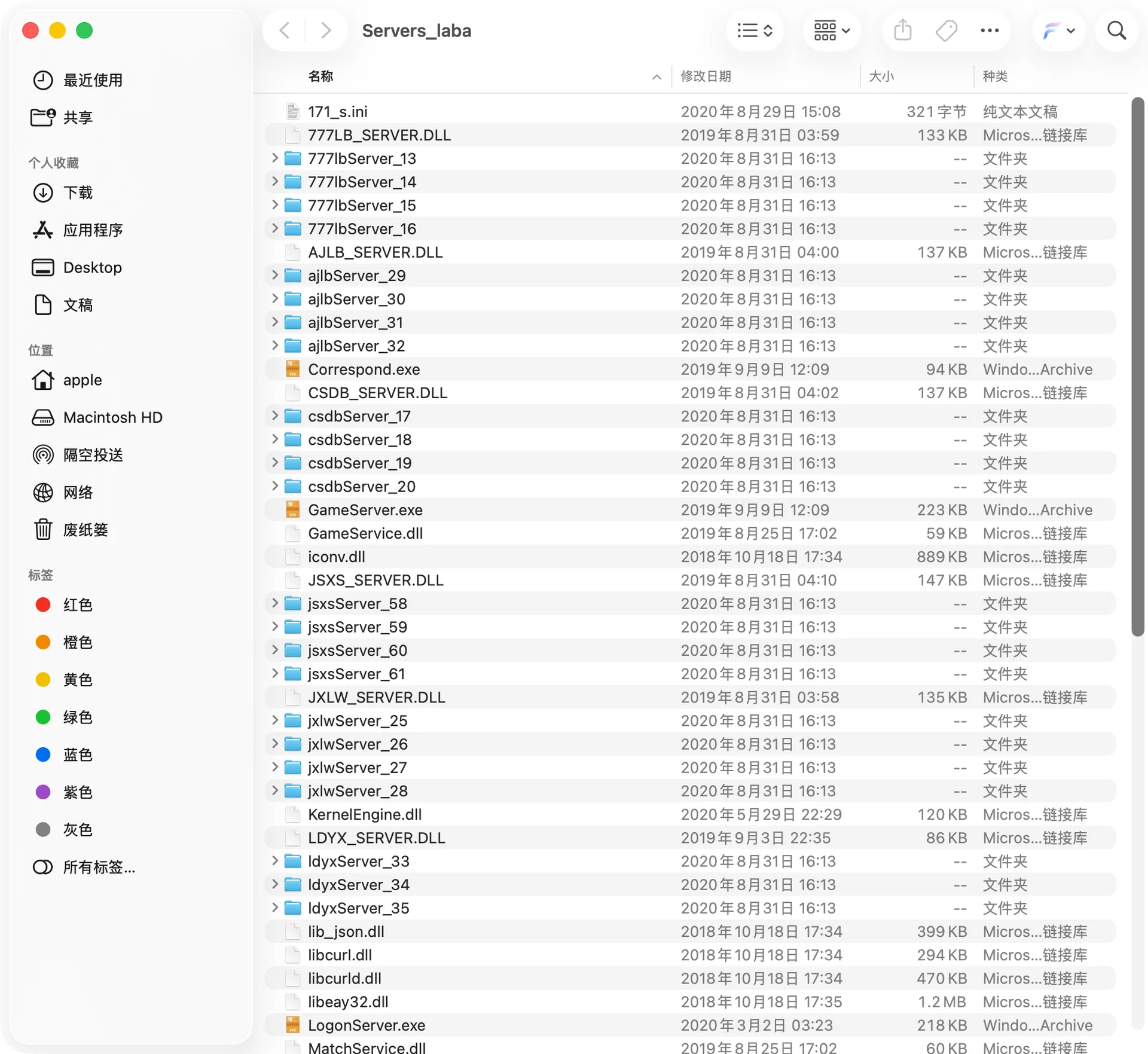1148x1054 pixels.
Task: Open the group-by grid dropdown
Action: pos(832,30)
